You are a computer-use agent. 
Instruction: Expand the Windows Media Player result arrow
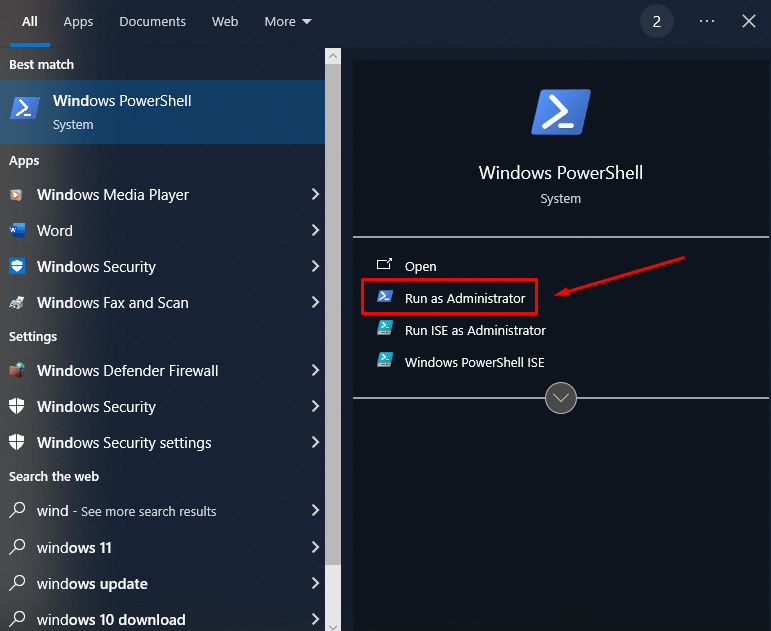pyautogui.click(x=315, y=194)
